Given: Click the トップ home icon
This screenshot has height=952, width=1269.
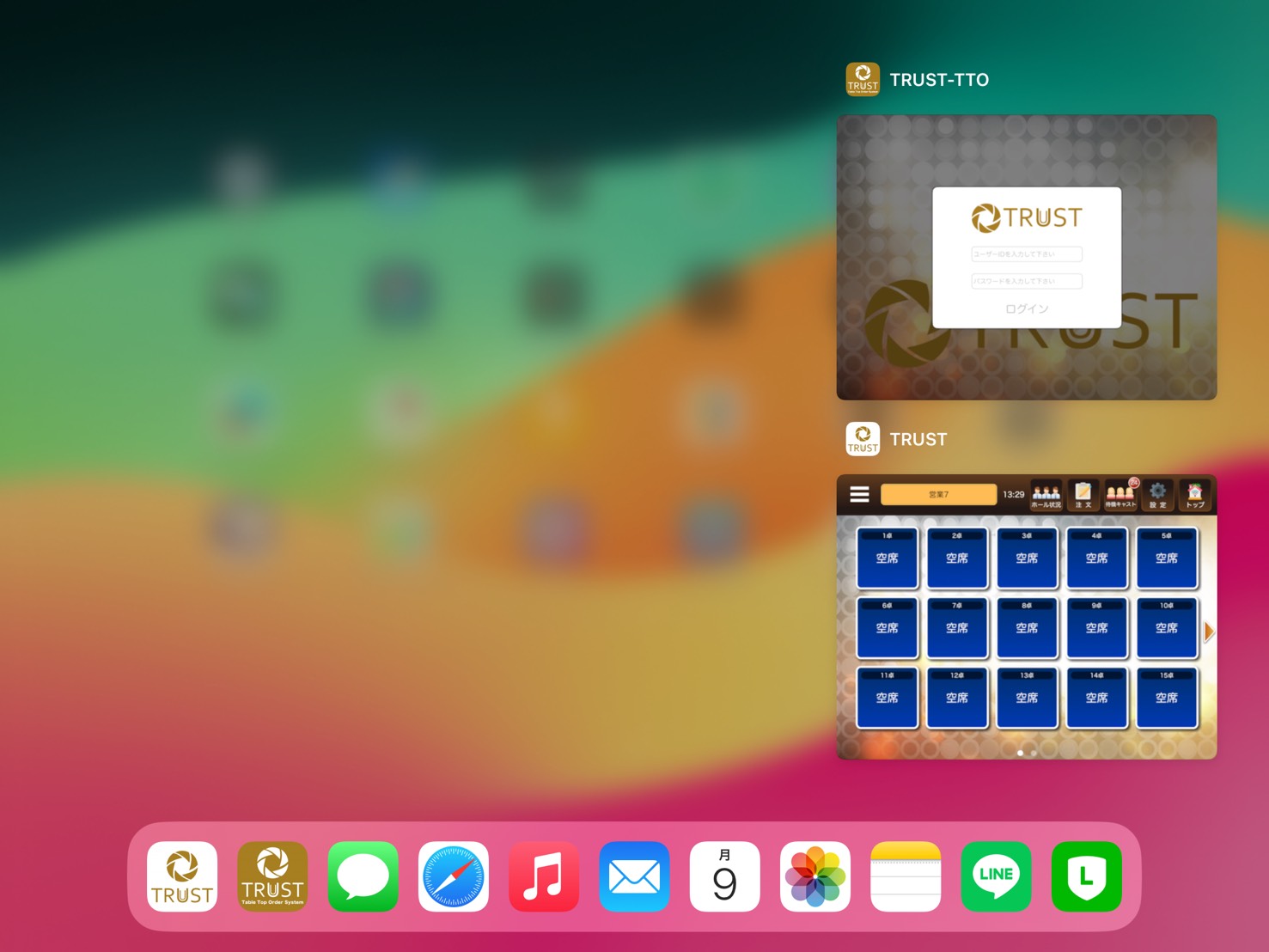Looking at the screenshot, I should pos(1195,495).
